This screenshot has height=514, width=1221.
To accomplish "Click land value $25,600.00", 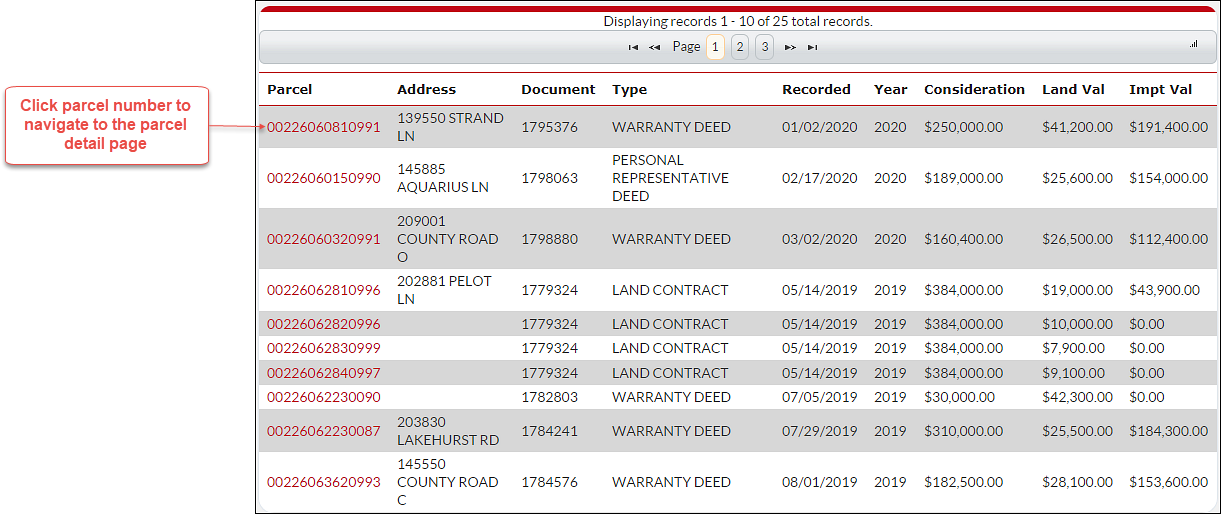I will 1078,178.
